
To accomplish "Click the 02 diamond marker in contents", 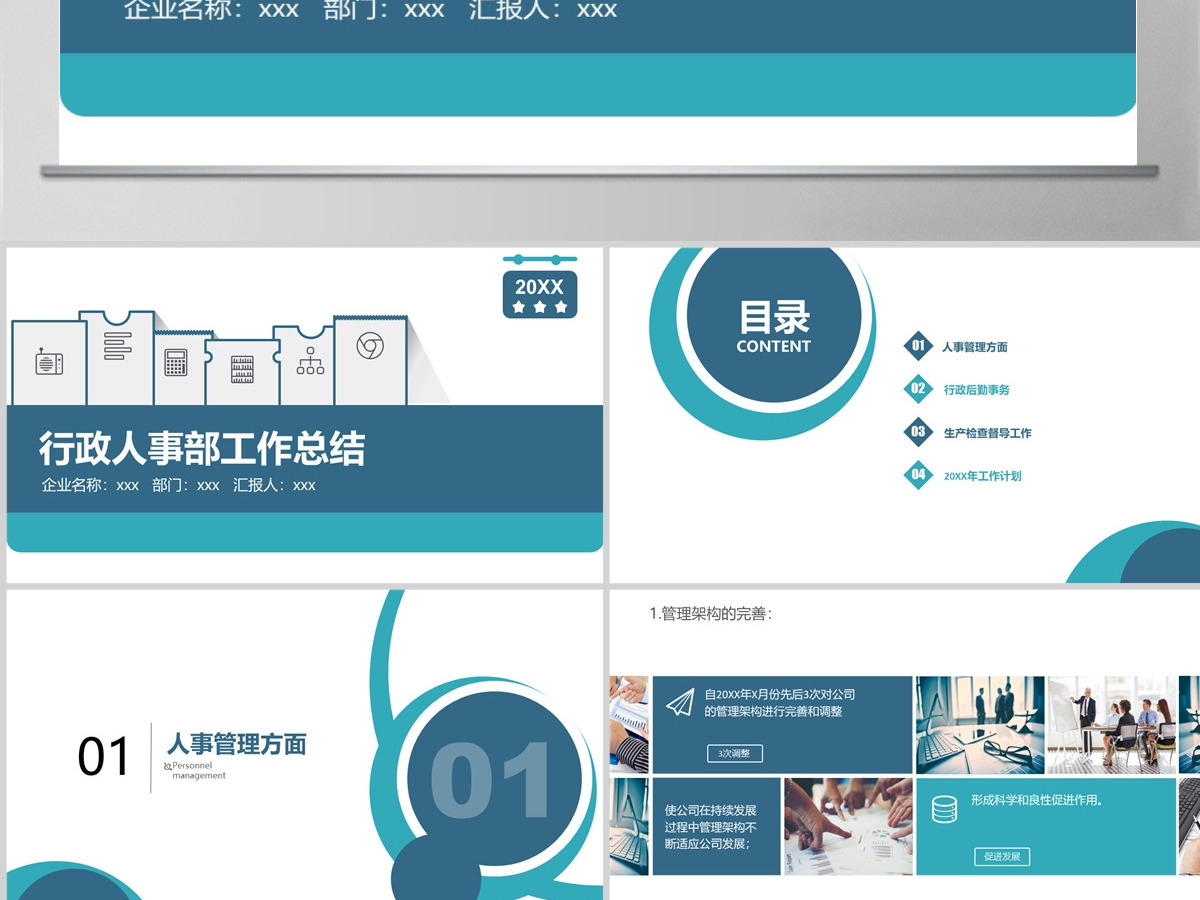I will point(918,389).
